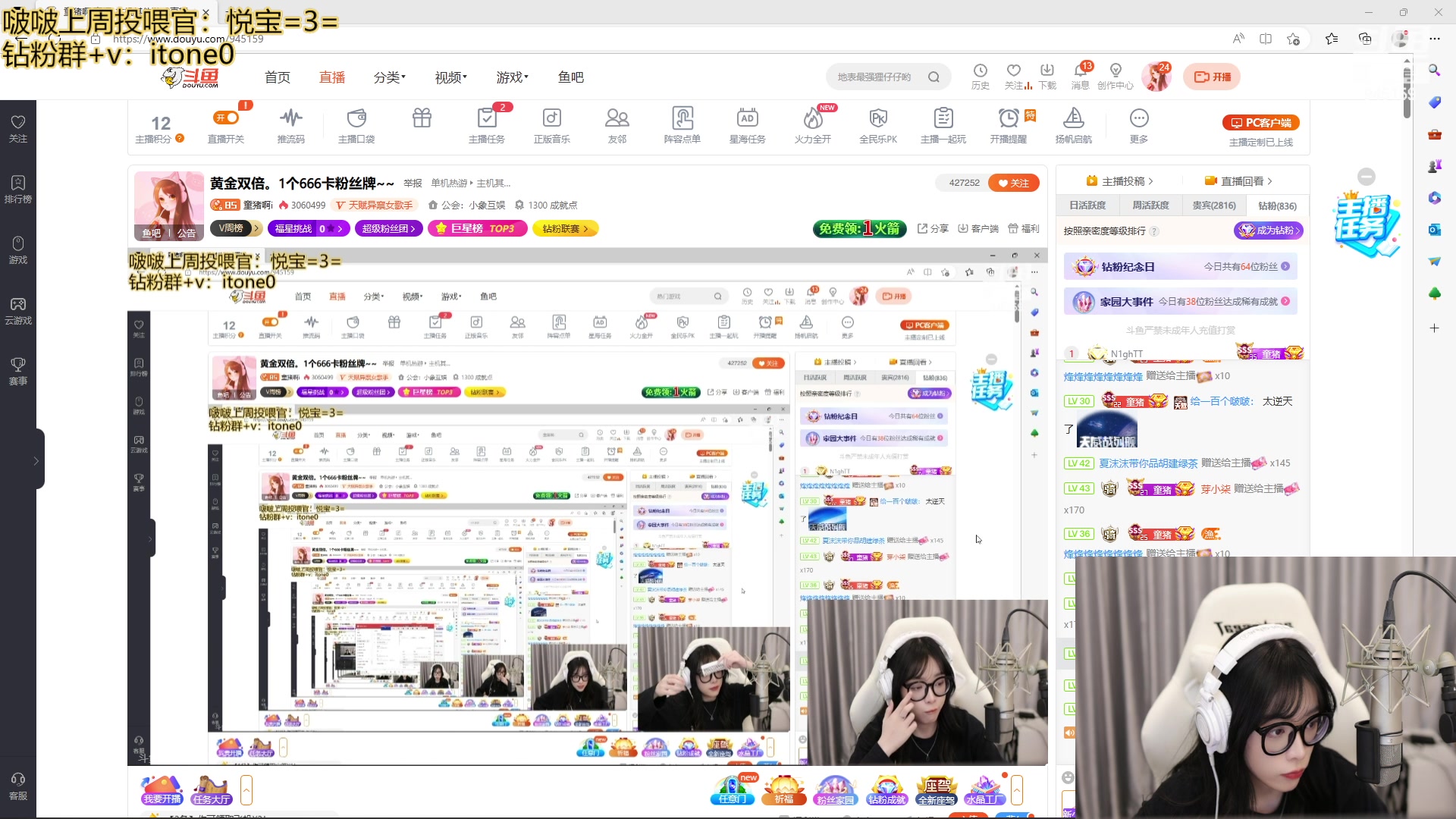Open the 正版音乐 licensed music feature
The height and width of the screenshot is (819, 1456).
click(552, 124)
